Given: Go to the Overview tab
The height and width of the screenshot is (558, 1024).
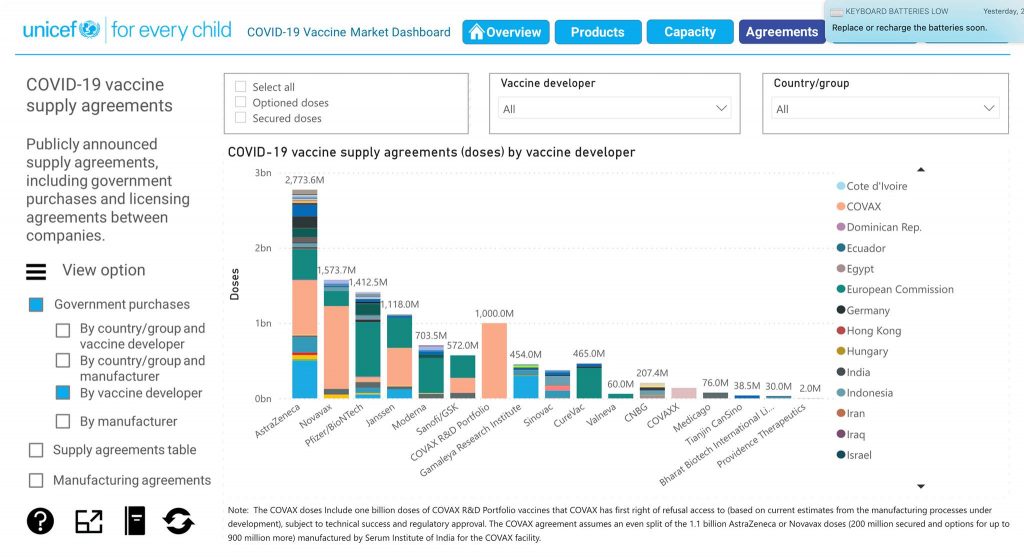Looking at the screenshot, I should [x=505, y=31].
